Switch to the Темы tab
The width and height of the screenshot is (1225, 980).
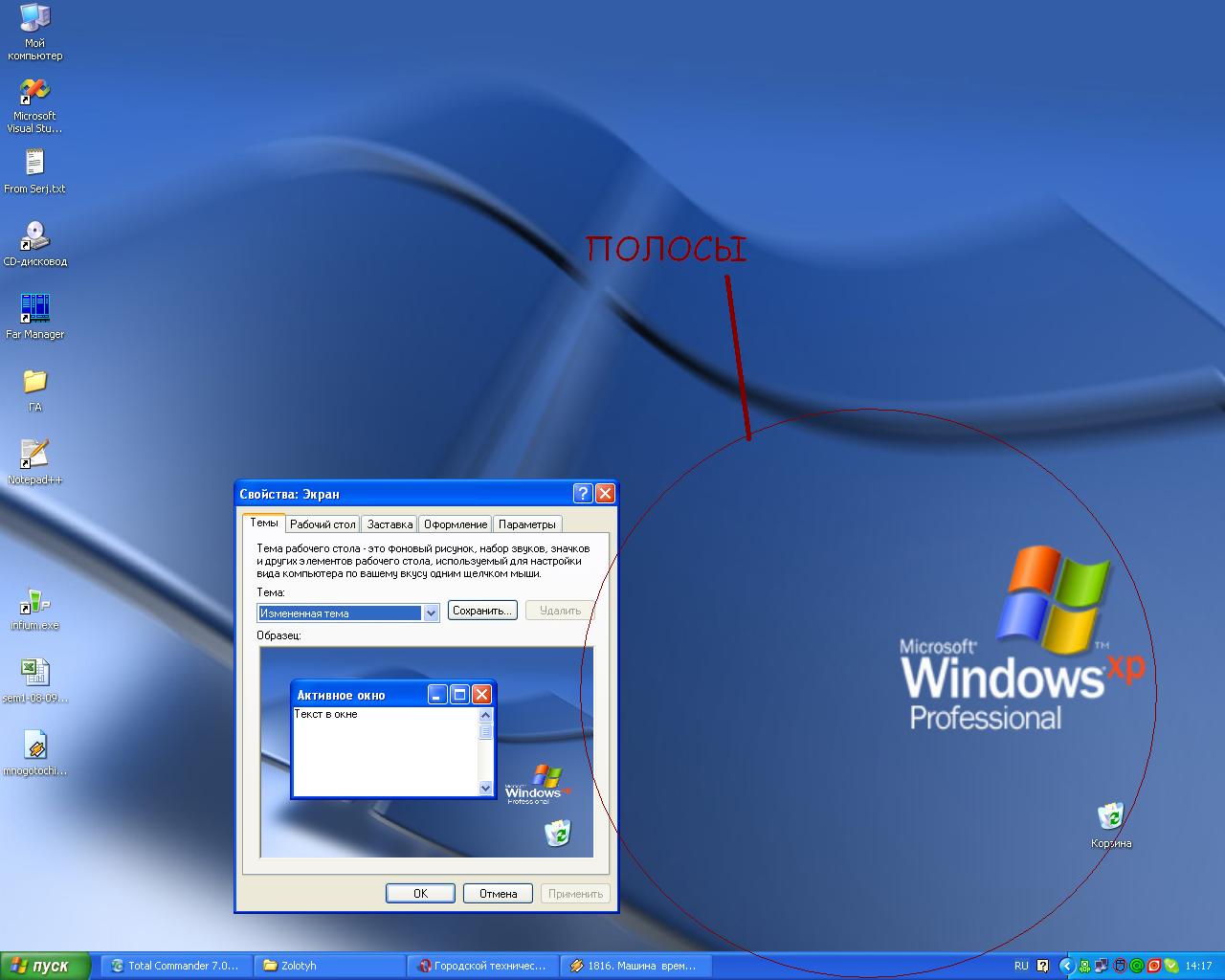pos(264,523)
